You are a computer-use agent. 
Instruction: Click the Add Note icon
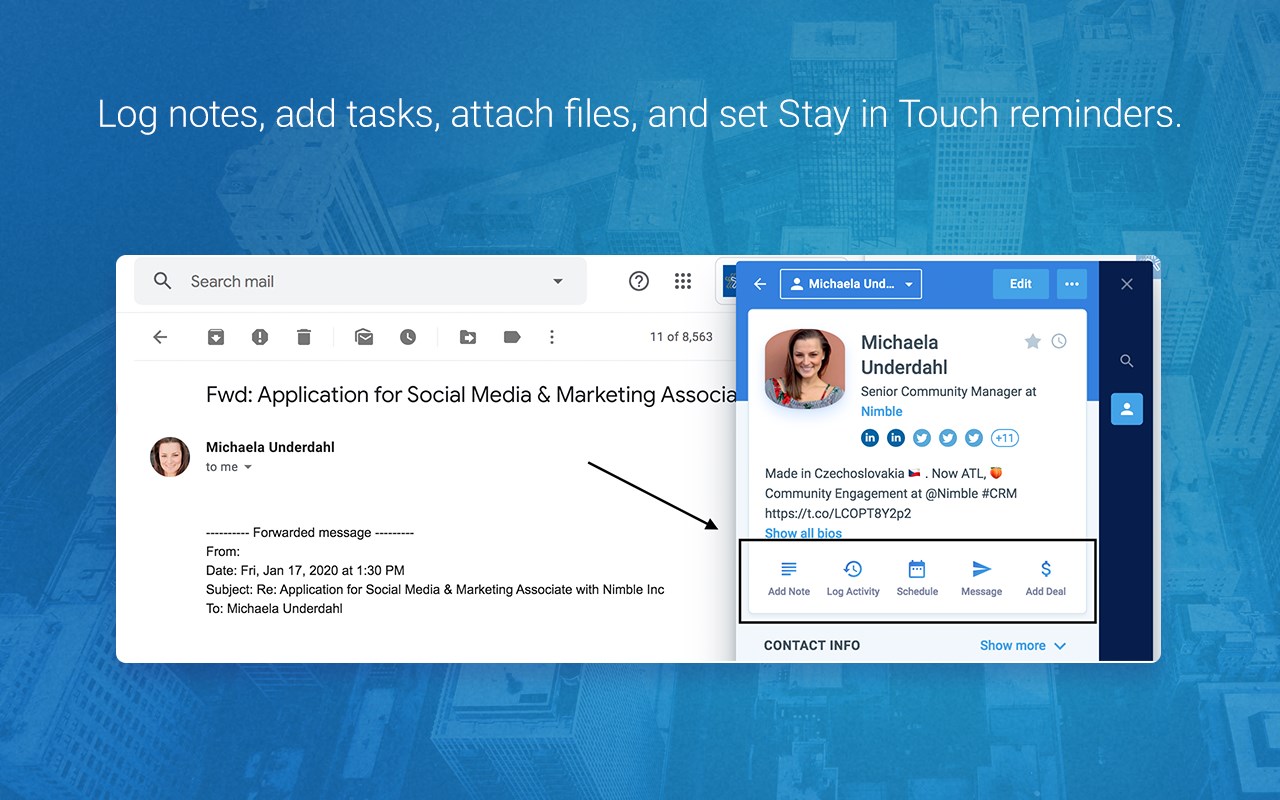(789, 569)
